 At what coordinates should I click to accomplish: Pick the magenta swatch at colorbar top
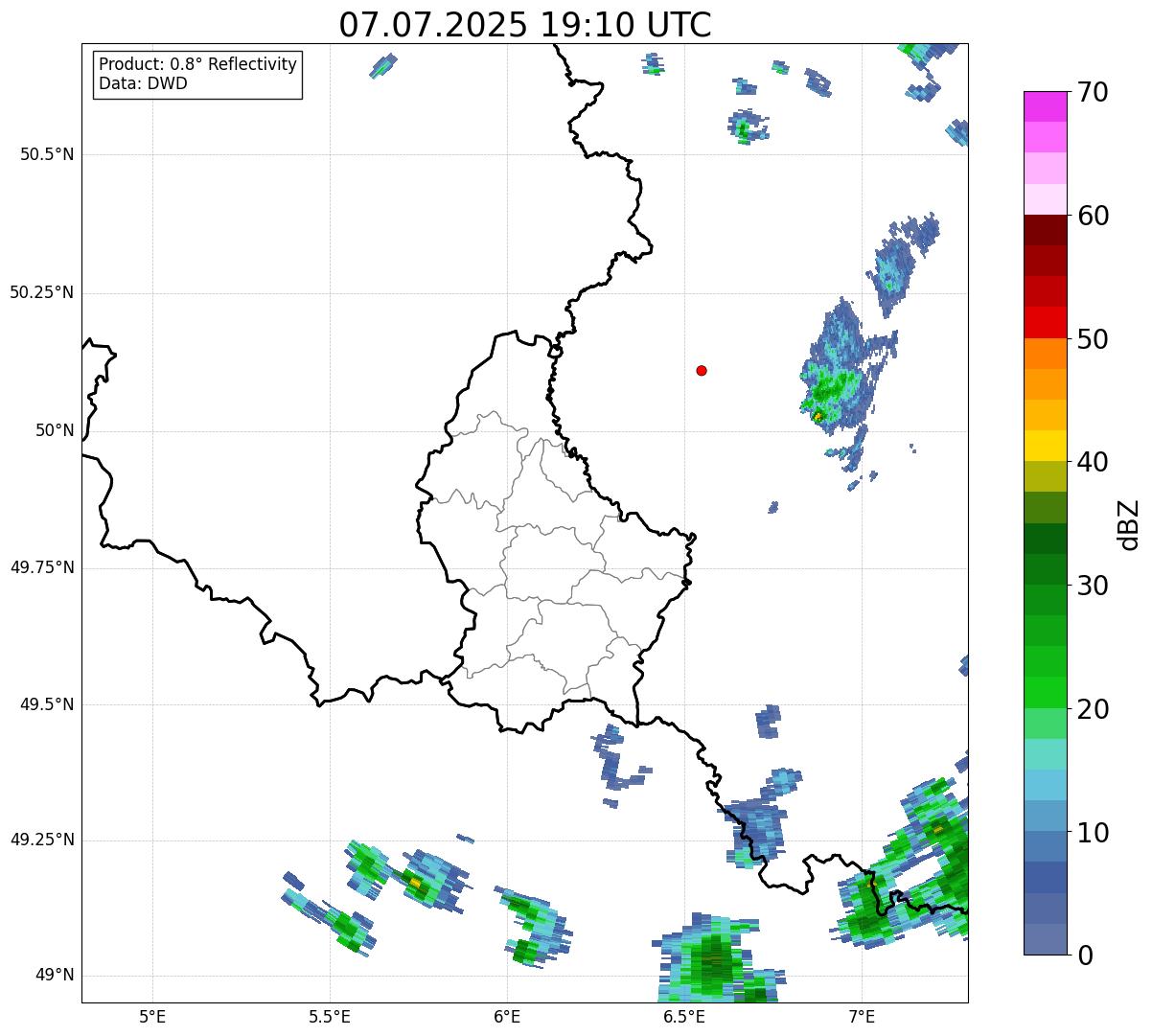pos(1046,106)
